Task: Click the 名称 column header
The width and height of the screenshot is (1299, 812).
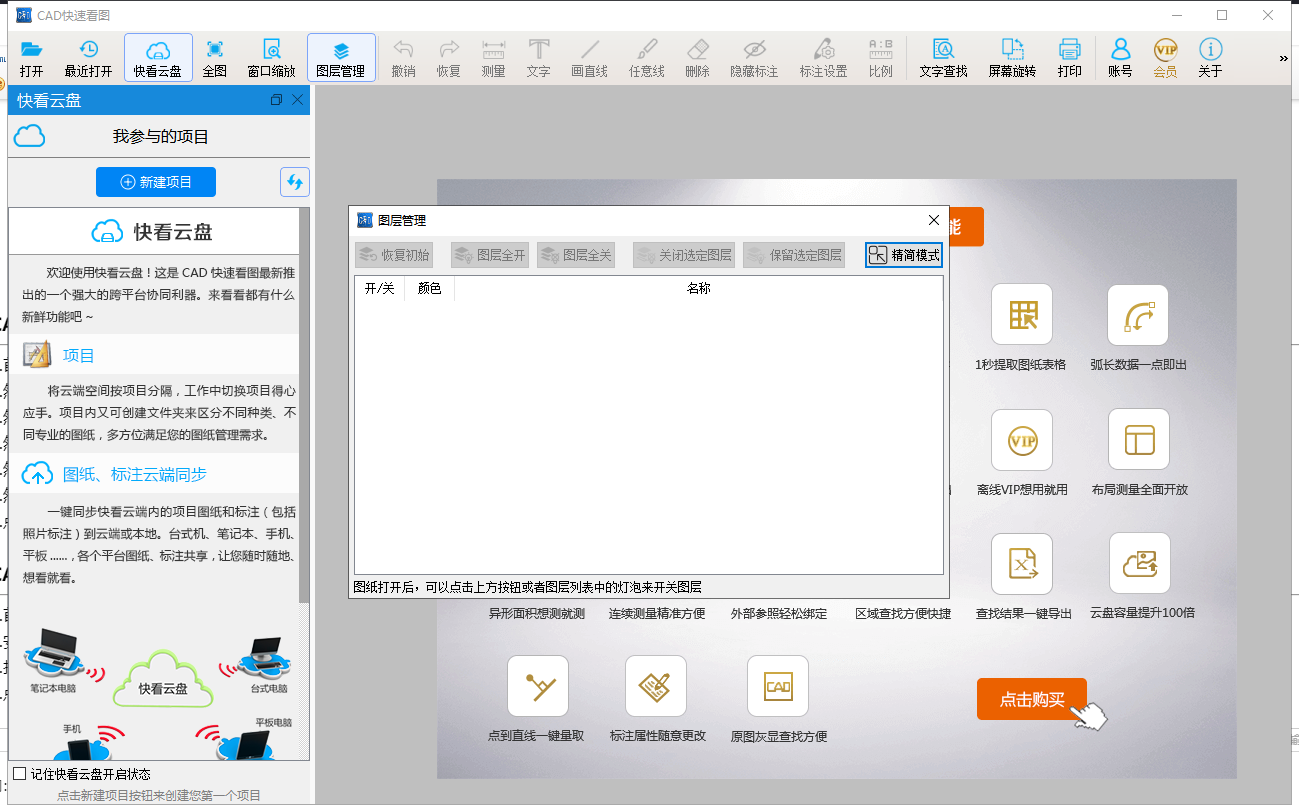Action: pos(698,289)
